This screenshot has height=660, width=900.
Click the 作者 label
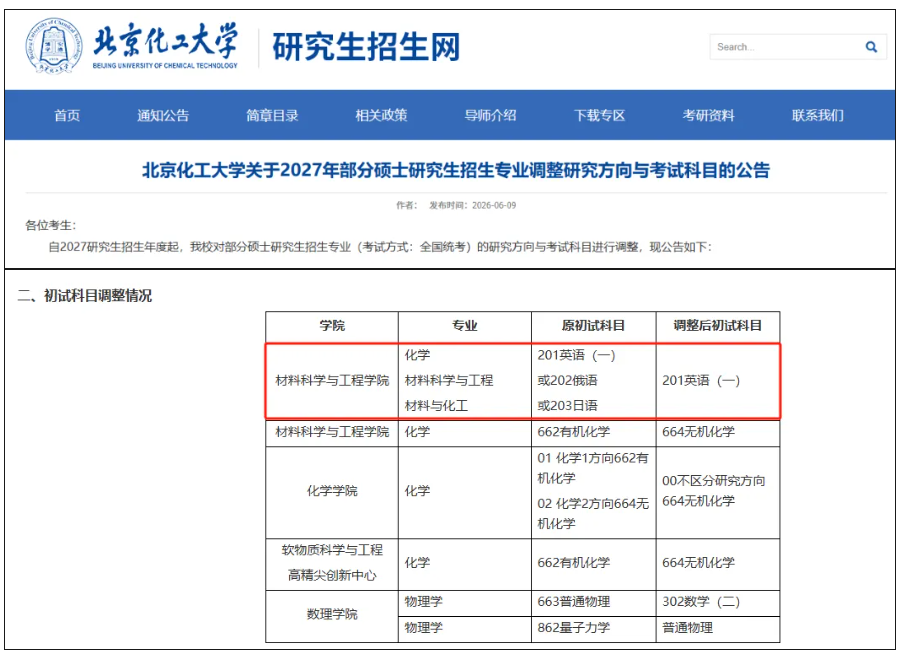[x=406, y=205]
